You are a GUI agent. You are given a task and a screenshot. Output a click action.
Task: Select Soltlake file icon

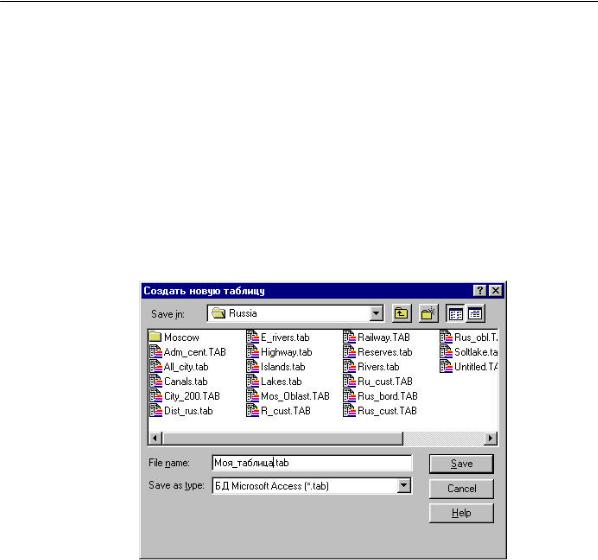coord(446,352)
